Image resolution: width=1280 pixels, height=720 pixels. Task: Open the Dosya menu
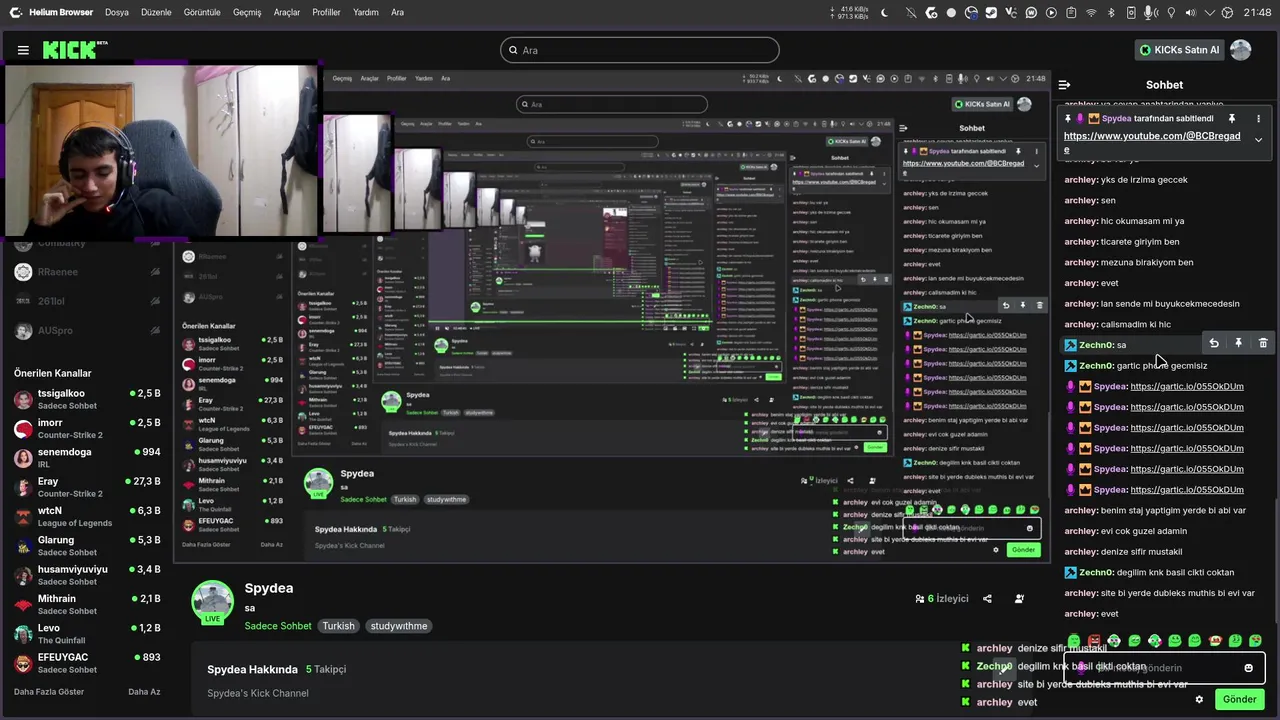click(117, 13)
